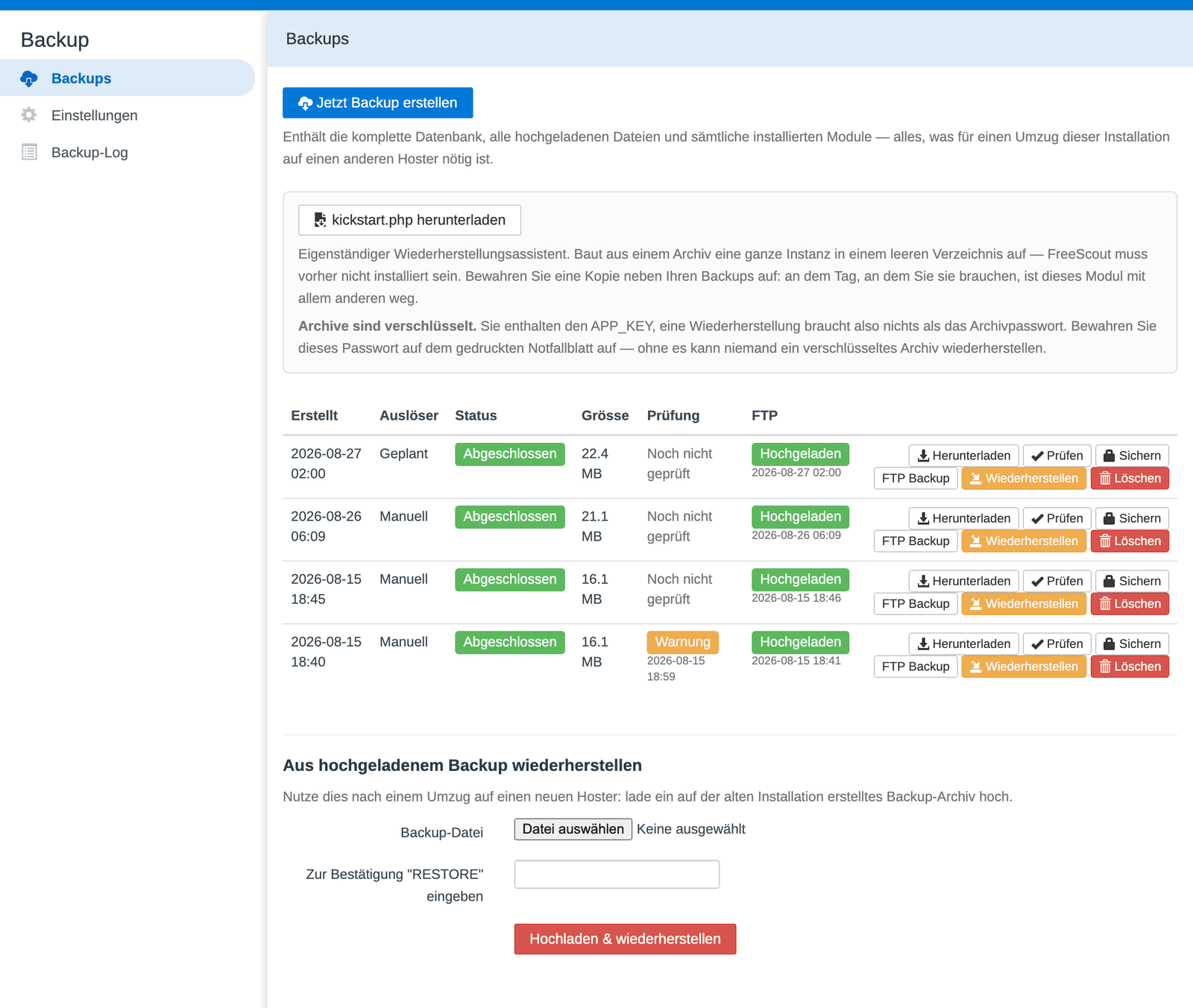The width and height of the screenshot is (1193, 1008).
Task: Click FTP Backup for 2026-08-15 18:45 row
Action: [916, 603]
